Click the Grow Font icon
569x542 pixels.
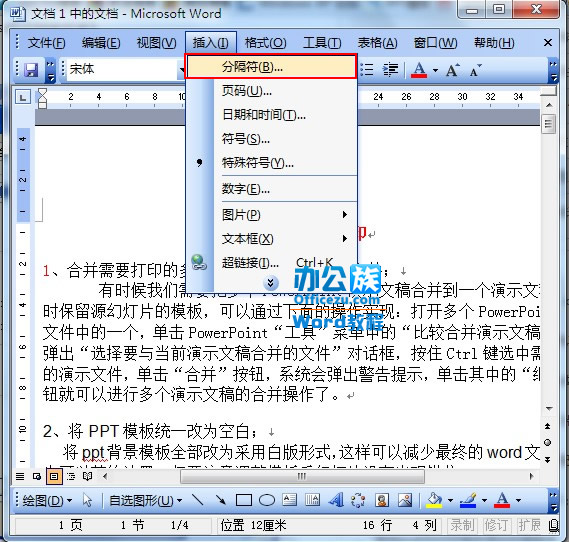point(453,70)
